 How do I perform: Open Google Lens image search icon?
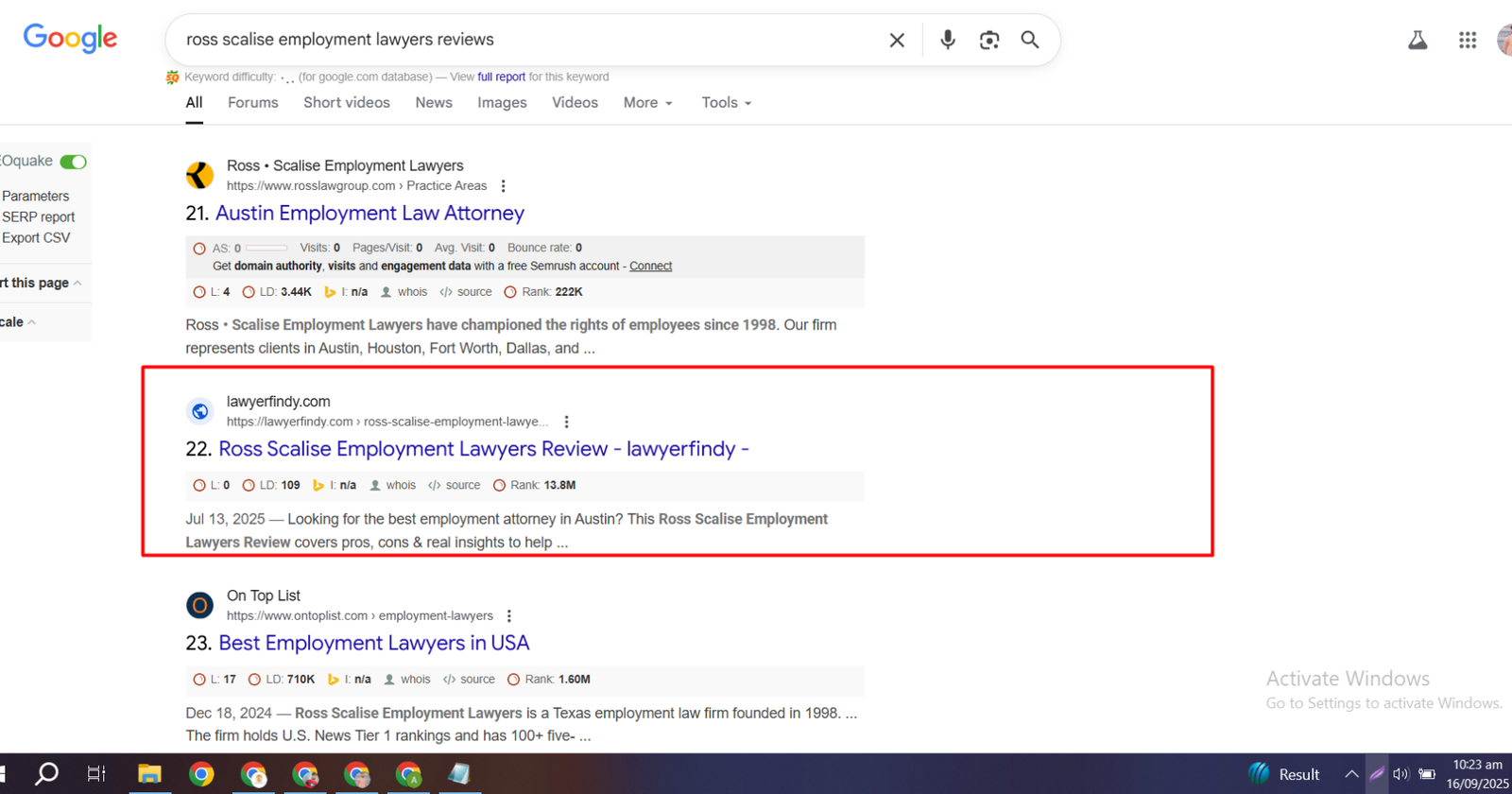coord(988,40)
